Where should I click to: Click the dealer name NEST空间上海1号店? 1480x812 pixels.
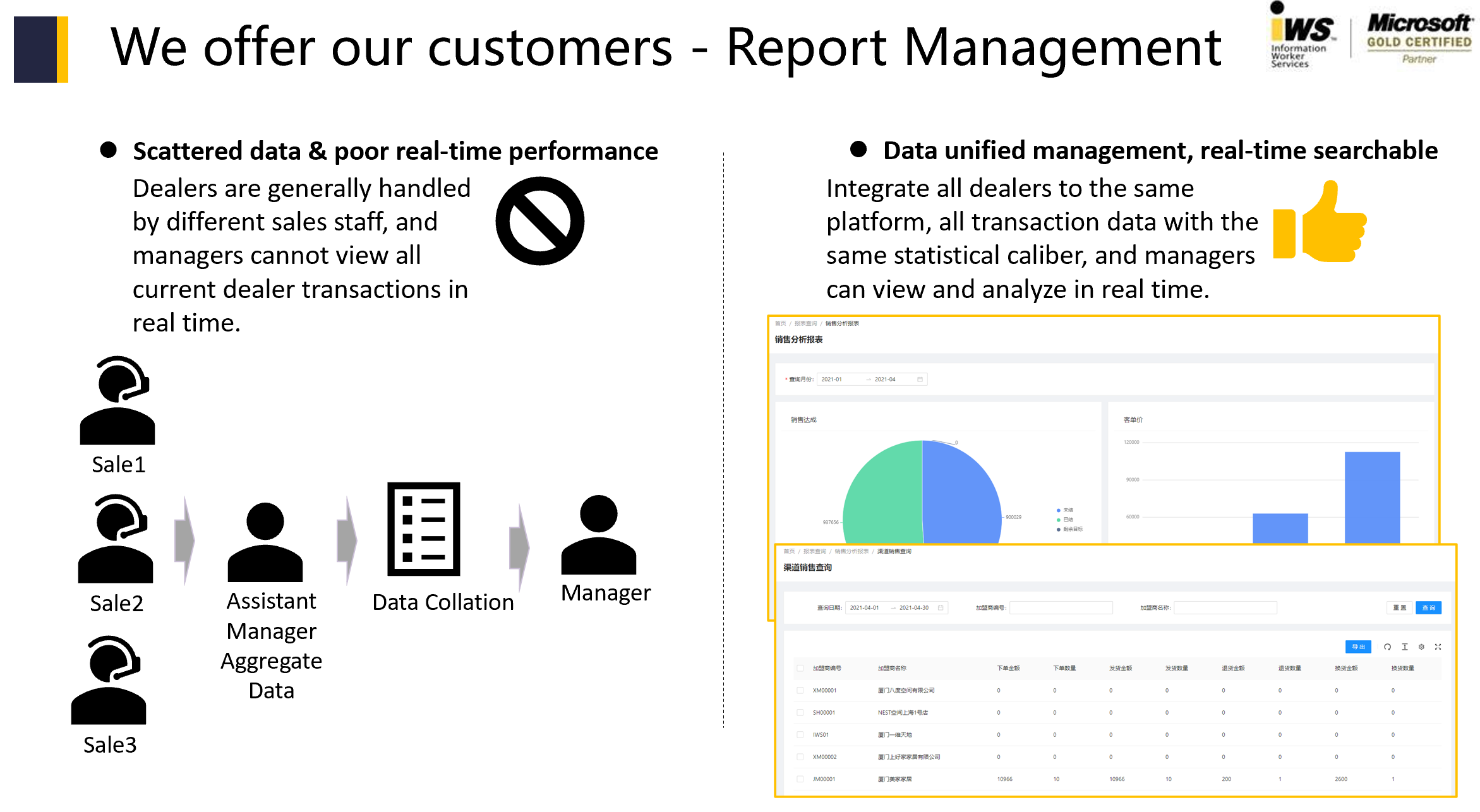pos(903,713)
